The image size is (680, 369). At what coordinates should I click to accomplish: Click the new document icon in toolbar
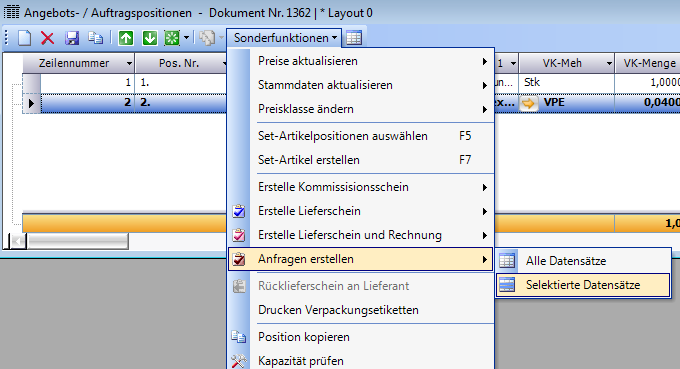pos(24,38)
